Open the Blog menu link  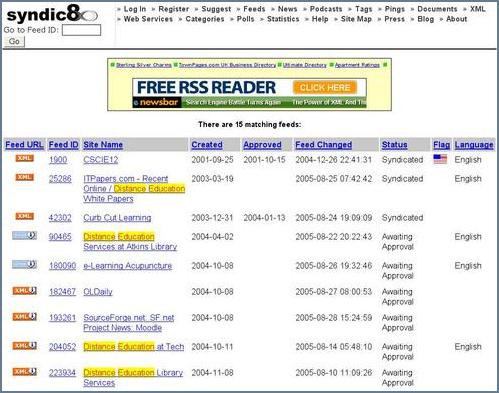[x=426, y=19]
